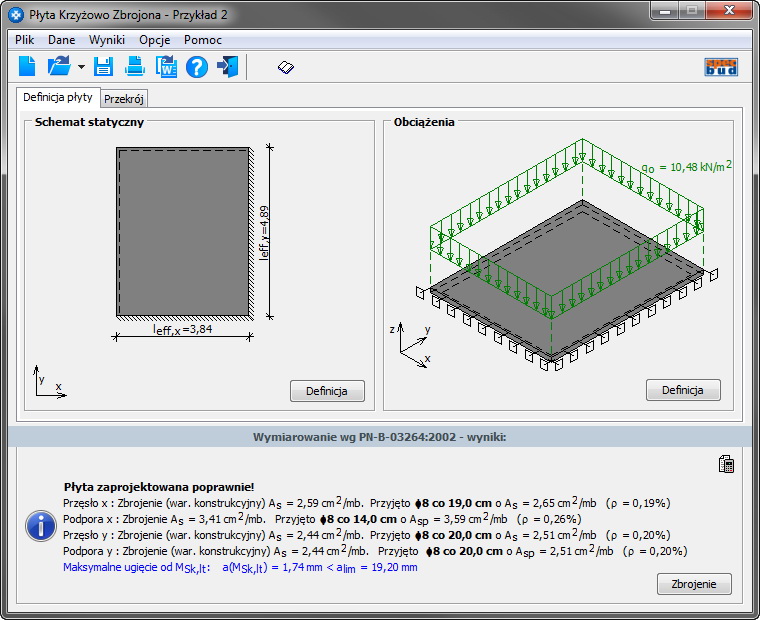
Task: Click the Print toolbar icon
Action: click(134, 67)
